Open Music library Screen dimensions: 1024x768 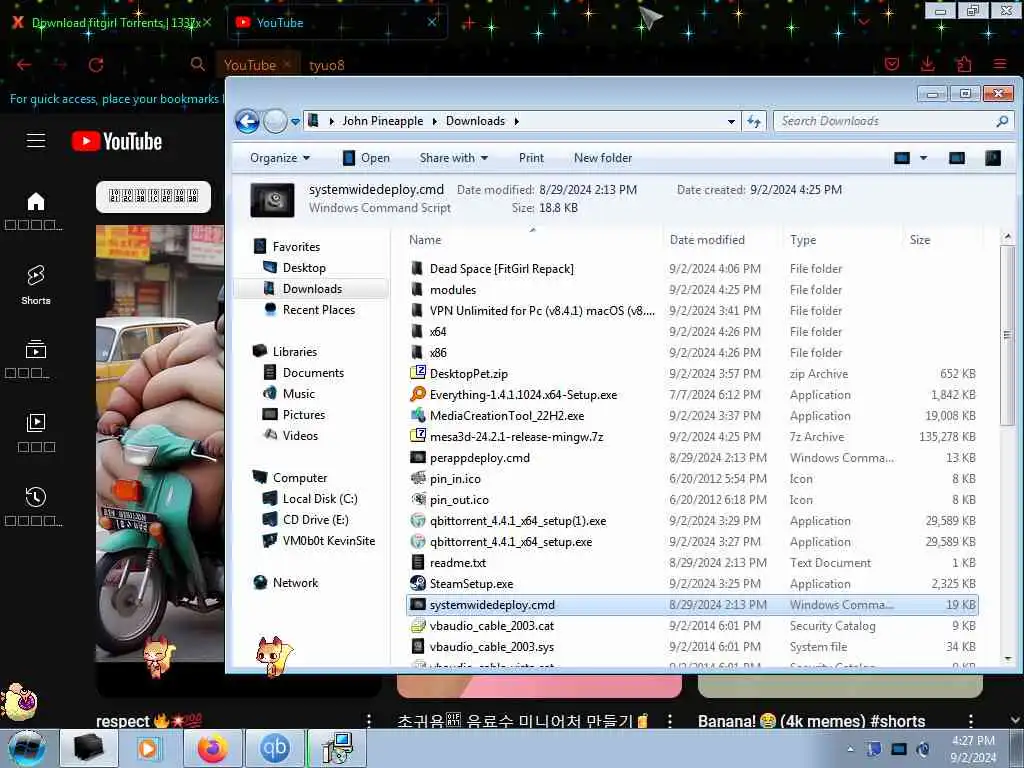[x=298, y=393]
